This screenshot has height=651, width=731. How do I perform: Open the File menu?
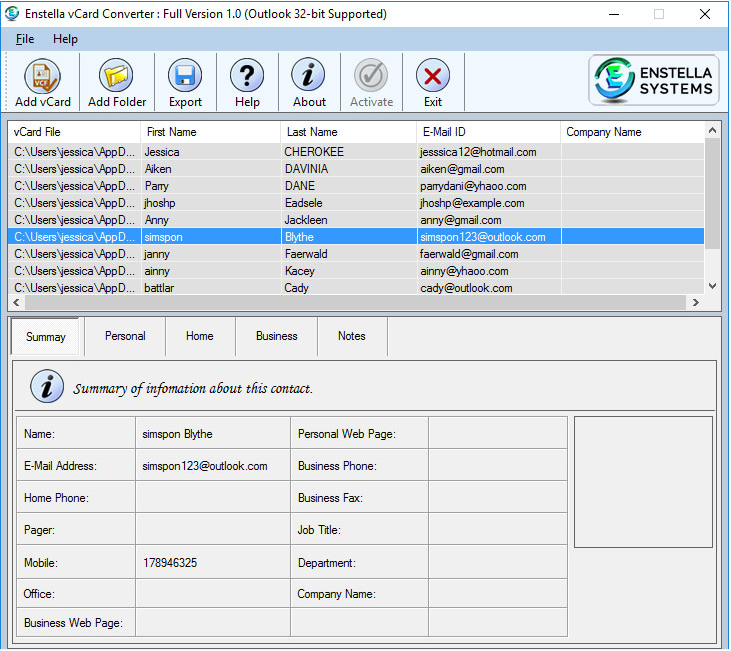click(25, 39)
